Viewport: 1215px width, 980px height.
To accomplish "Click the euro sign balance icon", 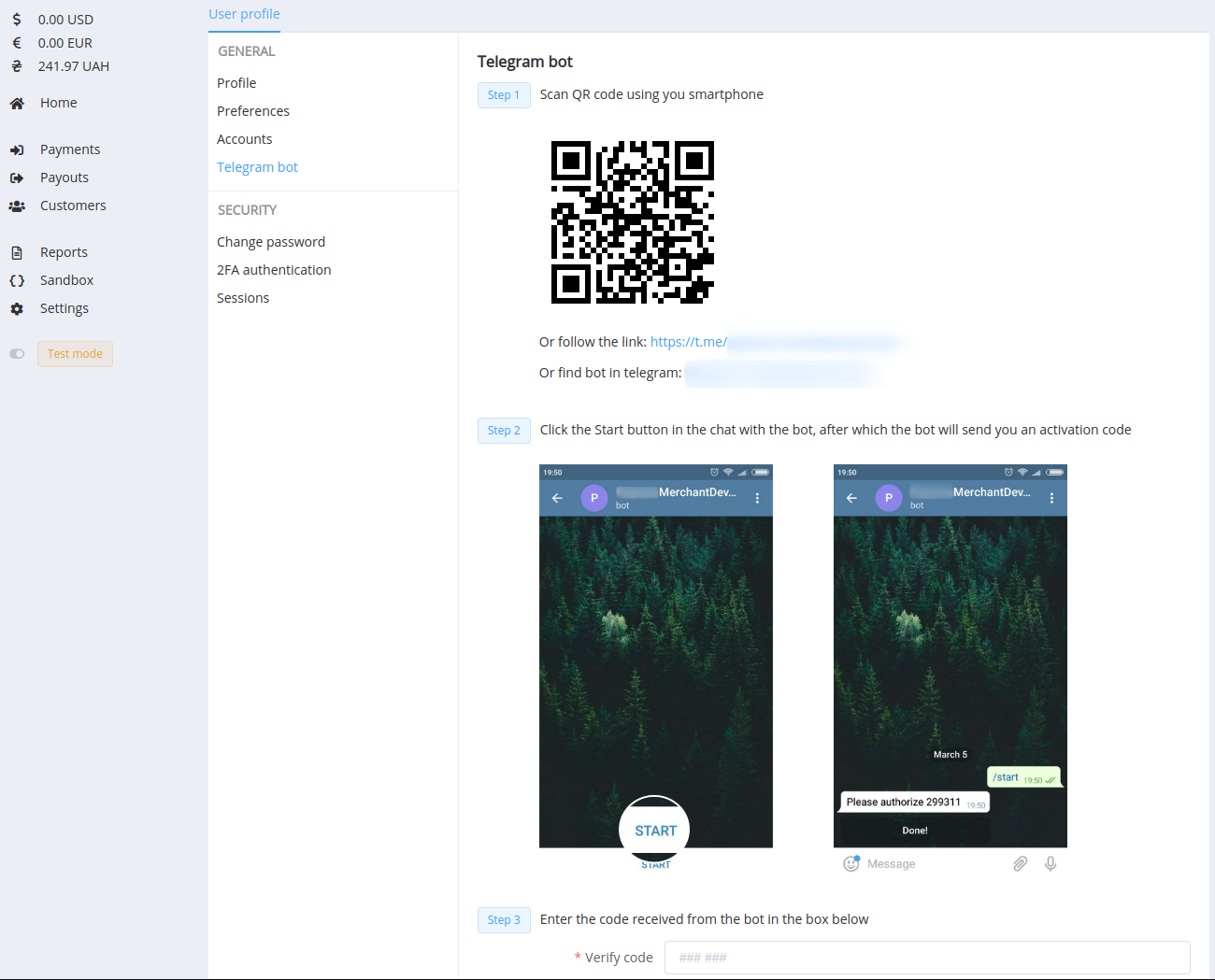I will coord(17,43).
